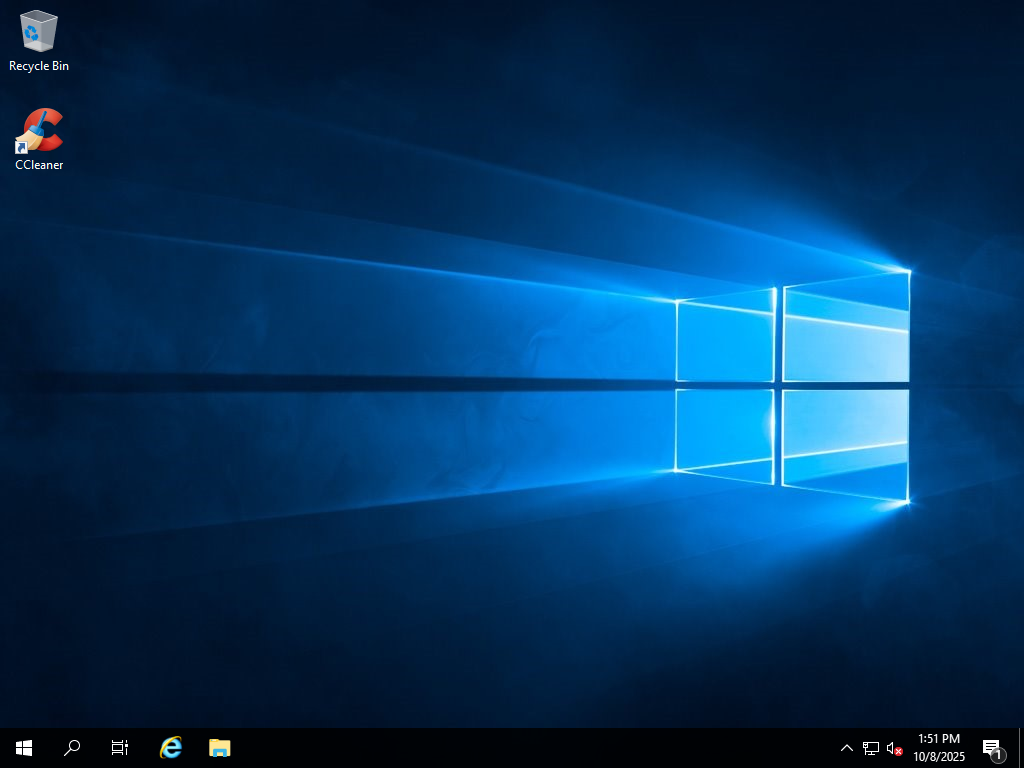Open the network status tray icon
This screenshot has height=768, width=1024.
[871, 748]
